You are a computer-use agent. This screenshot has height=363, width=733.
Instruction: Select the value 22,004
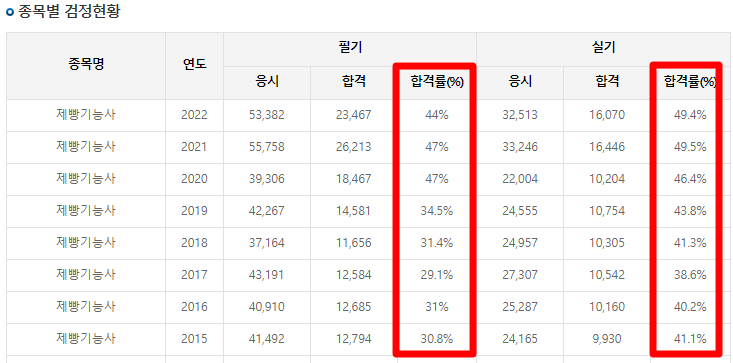[520, 179]
